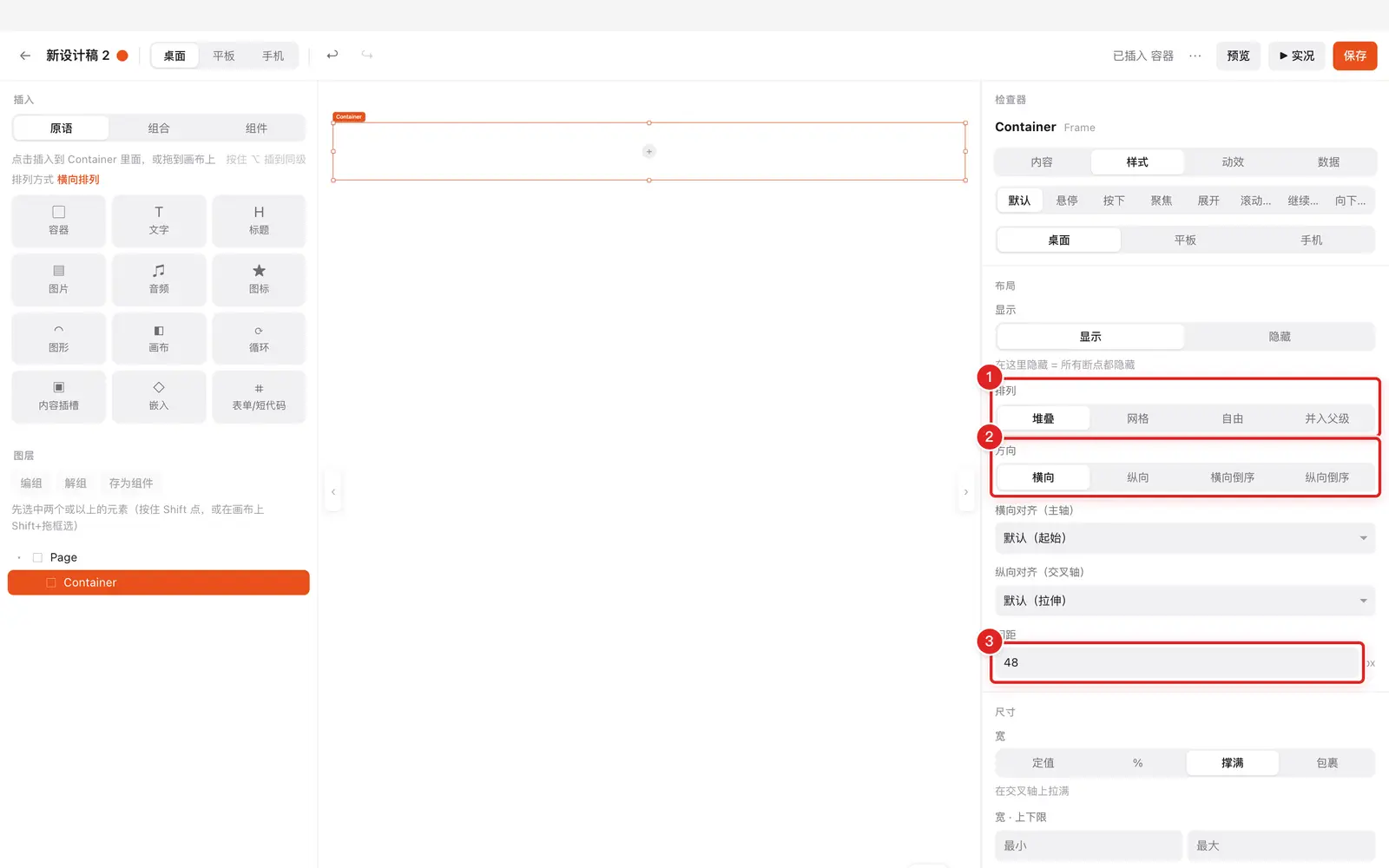Insert a 文字 text element

[159, 220]
